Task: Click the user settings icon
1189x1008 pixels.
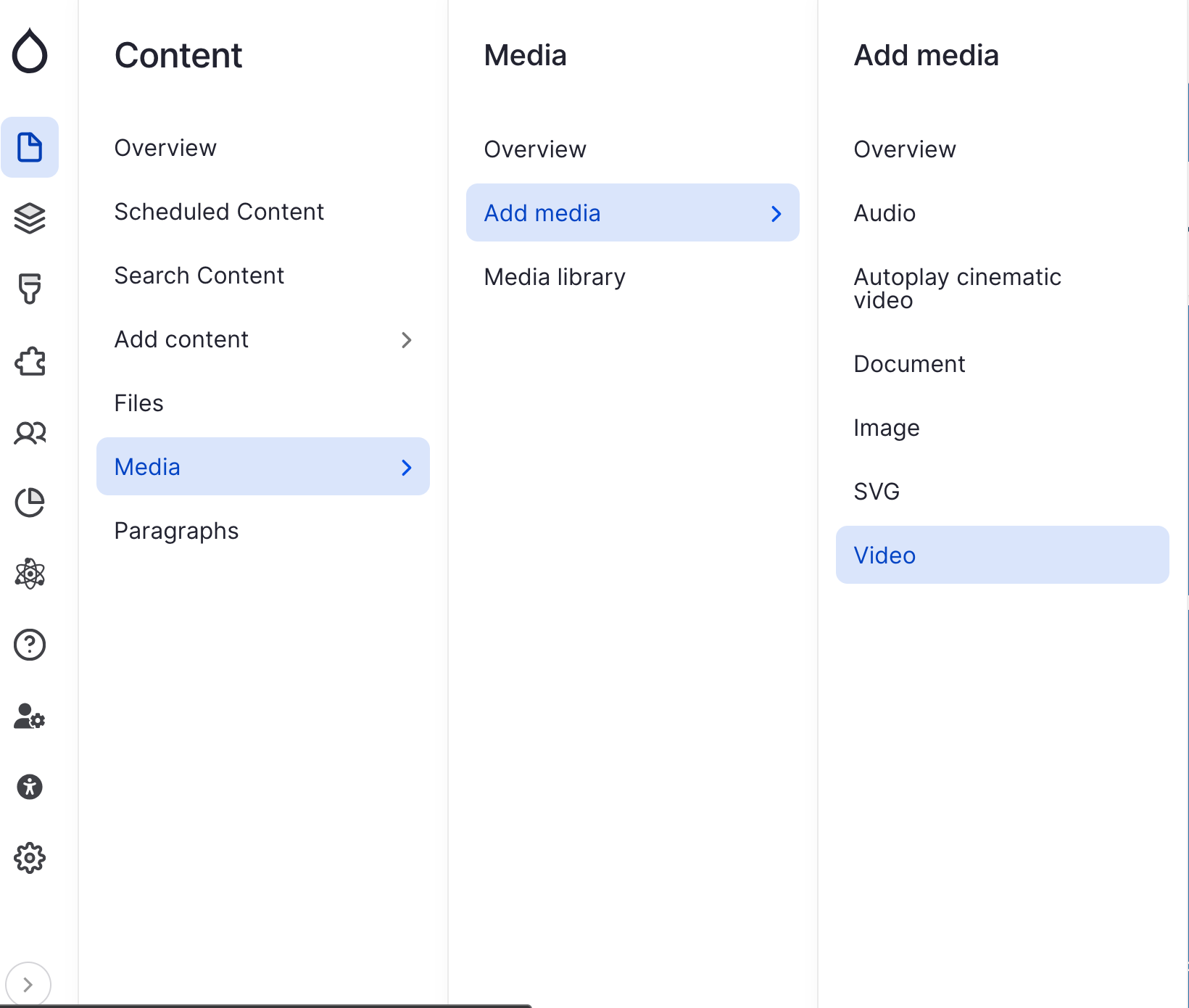Action: click(30, 716)
